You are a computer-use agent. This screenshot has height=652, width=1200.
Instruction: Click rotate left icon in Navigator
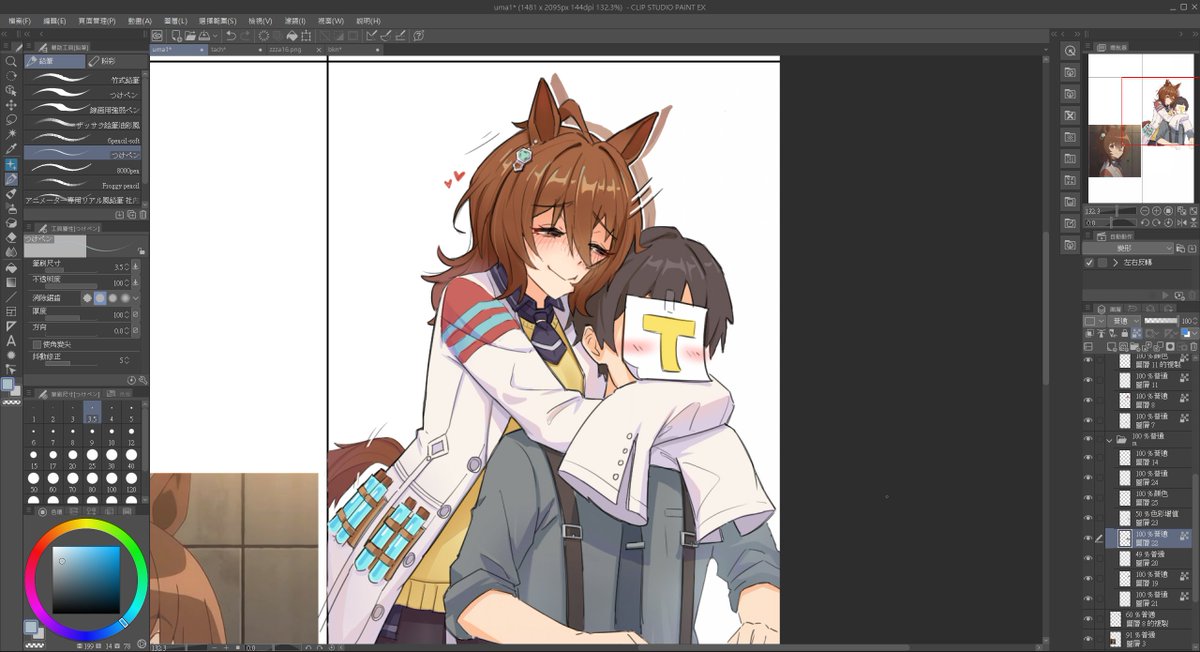1145,222
